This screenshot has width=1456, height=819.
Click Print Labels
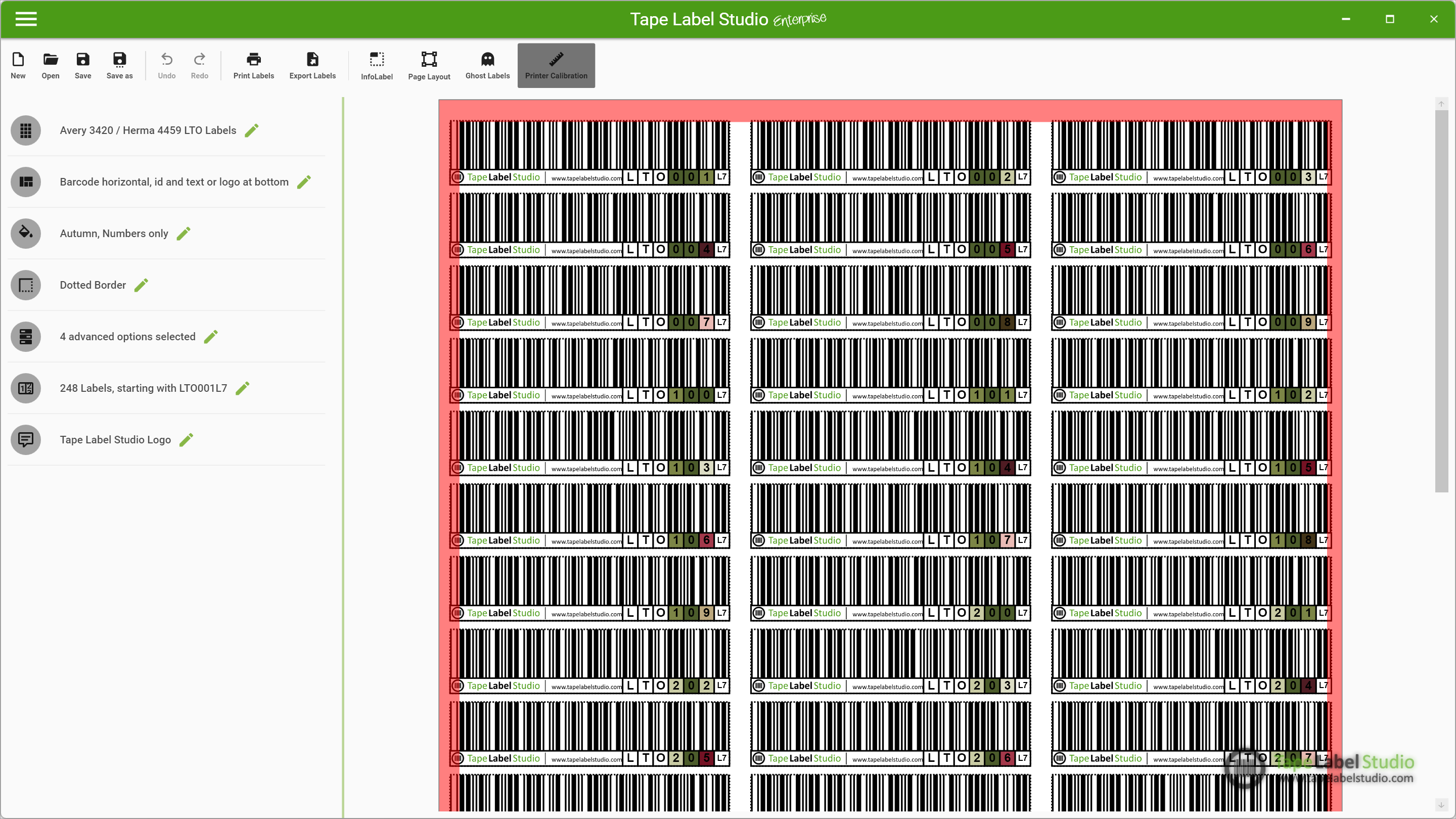click(x=254, y=66)
